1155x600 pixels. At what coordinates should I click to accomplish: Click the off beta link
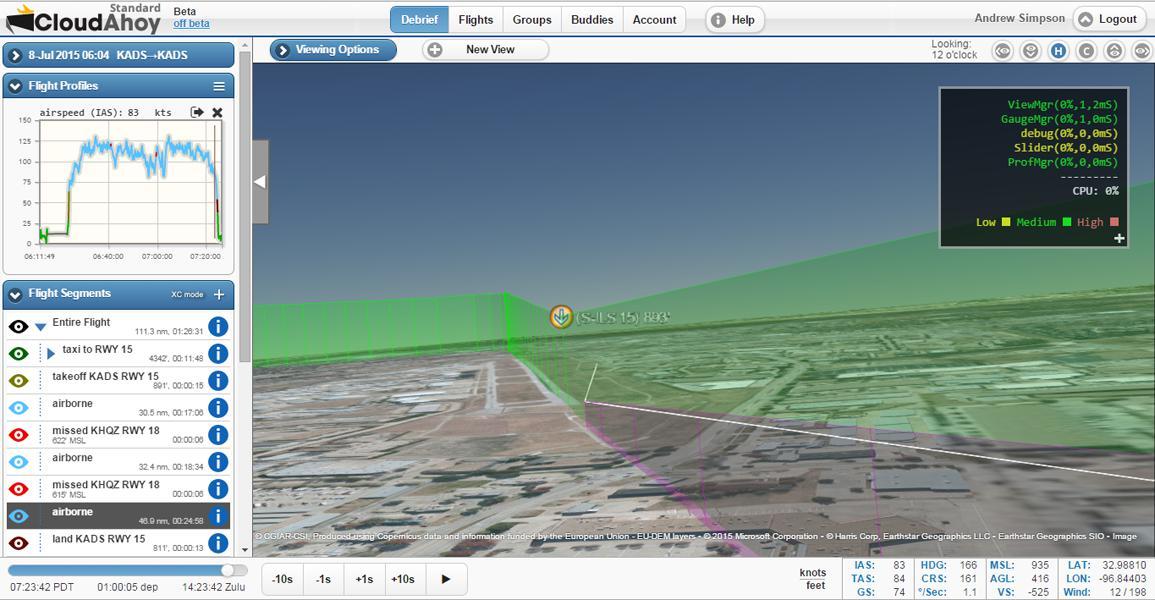pyautogui.click(x=192, y=24)
